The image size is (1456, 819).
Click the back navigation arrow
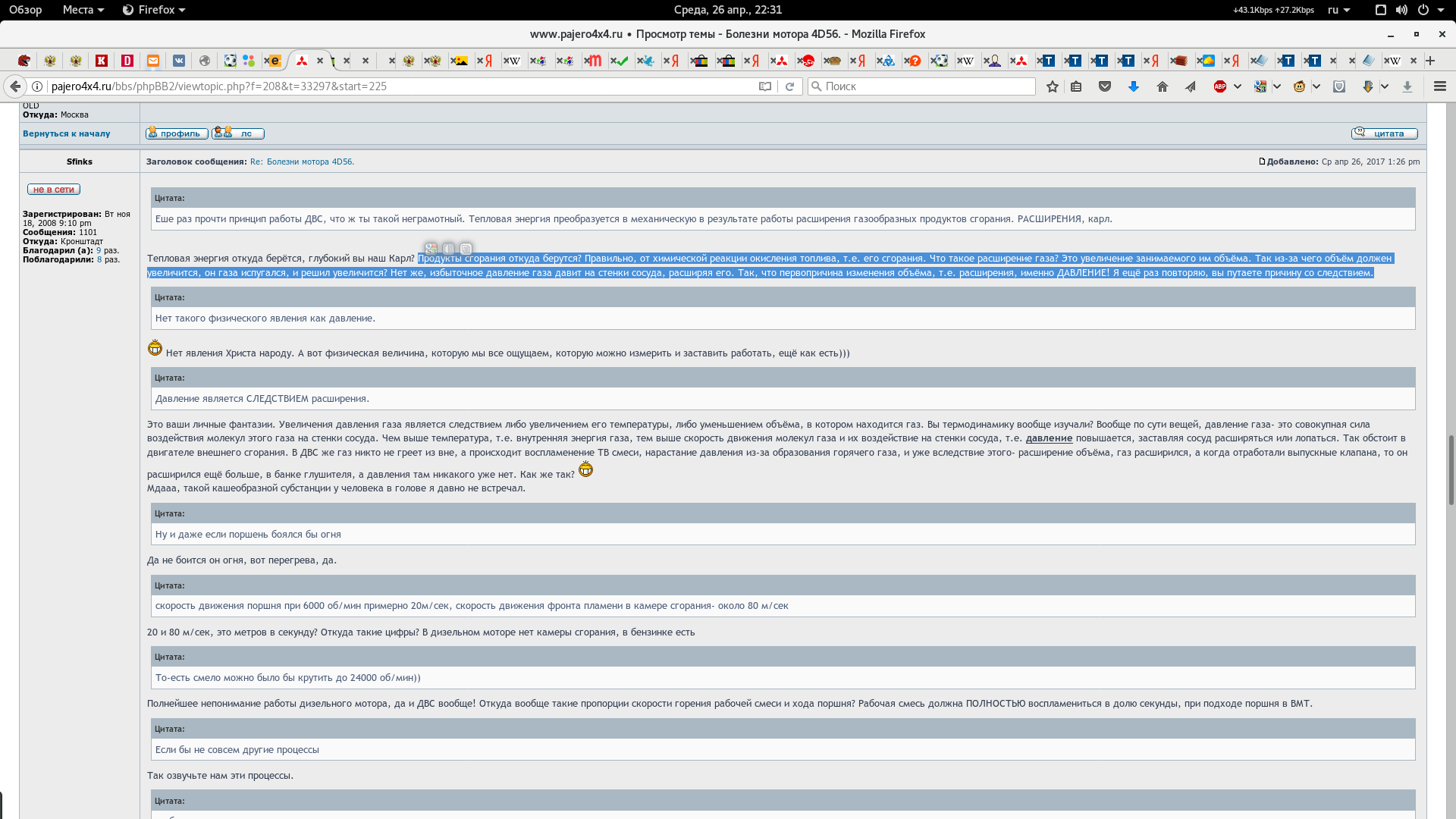15,86
